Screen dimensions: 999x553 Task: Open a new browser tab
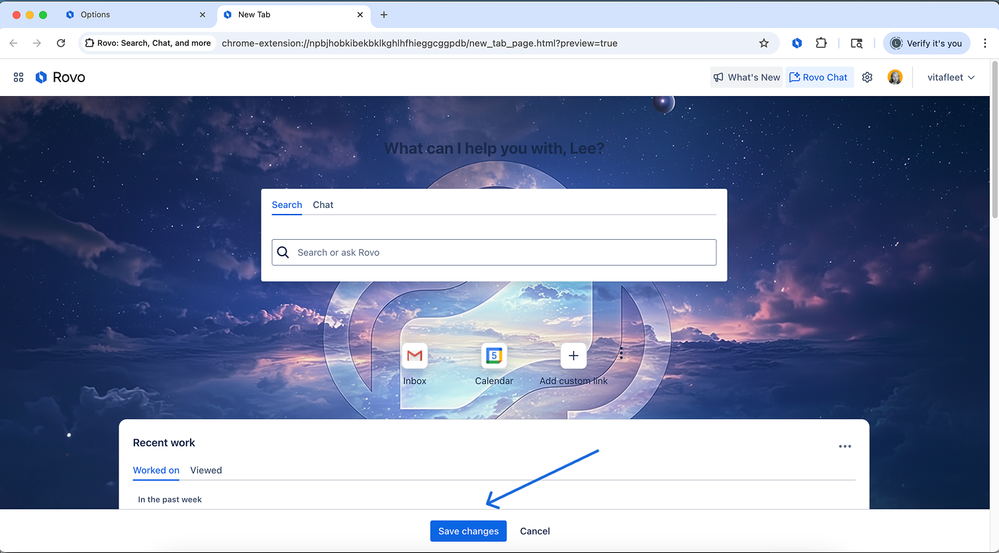[x=384, y=15]
